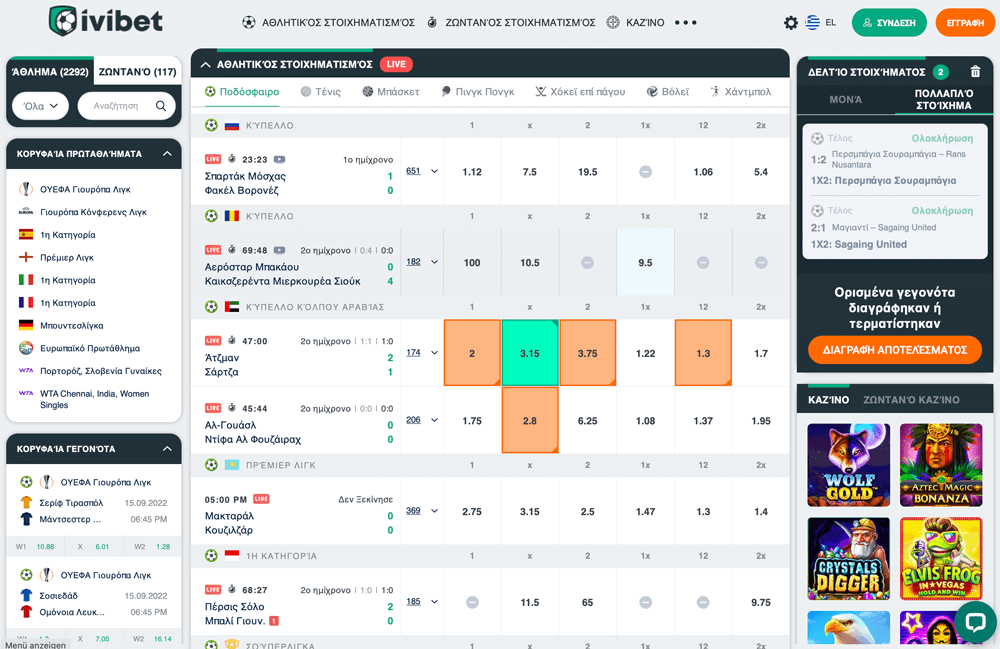Screen dimensions: 1000x649
Task: Open settings gear icon in header
Action: (791, 22)
